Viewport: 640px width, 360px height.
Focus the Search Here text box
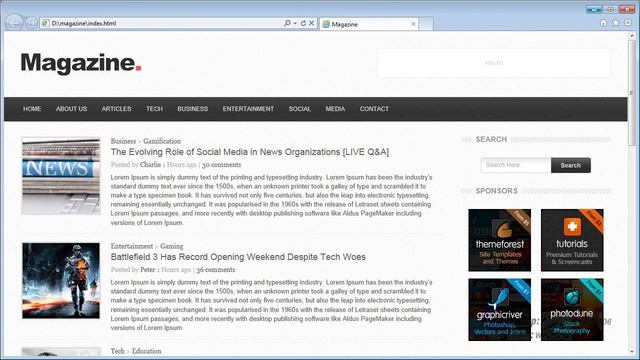(516, 165)
